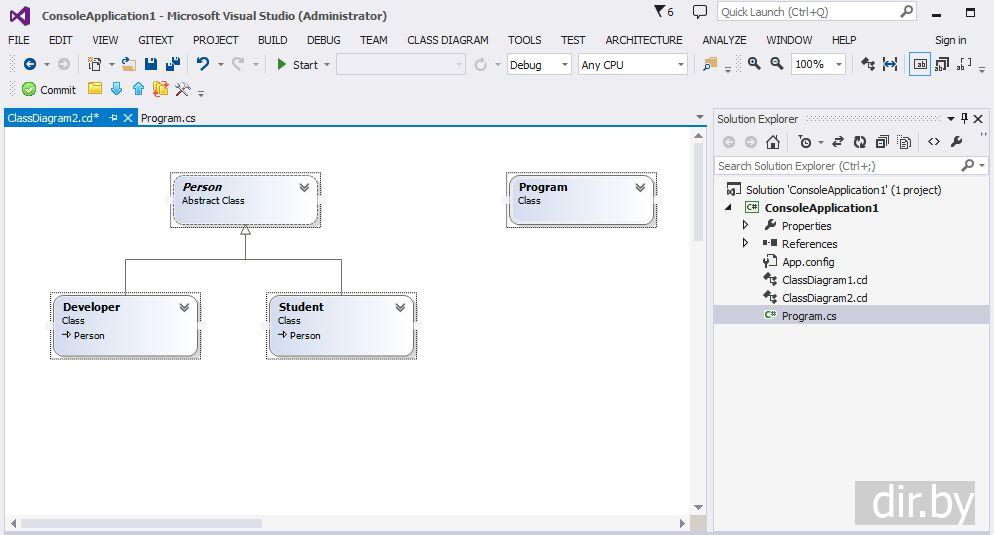Click the Undo arrow icon
This screenshot has width=994, height=535.
tap(203, 64)
